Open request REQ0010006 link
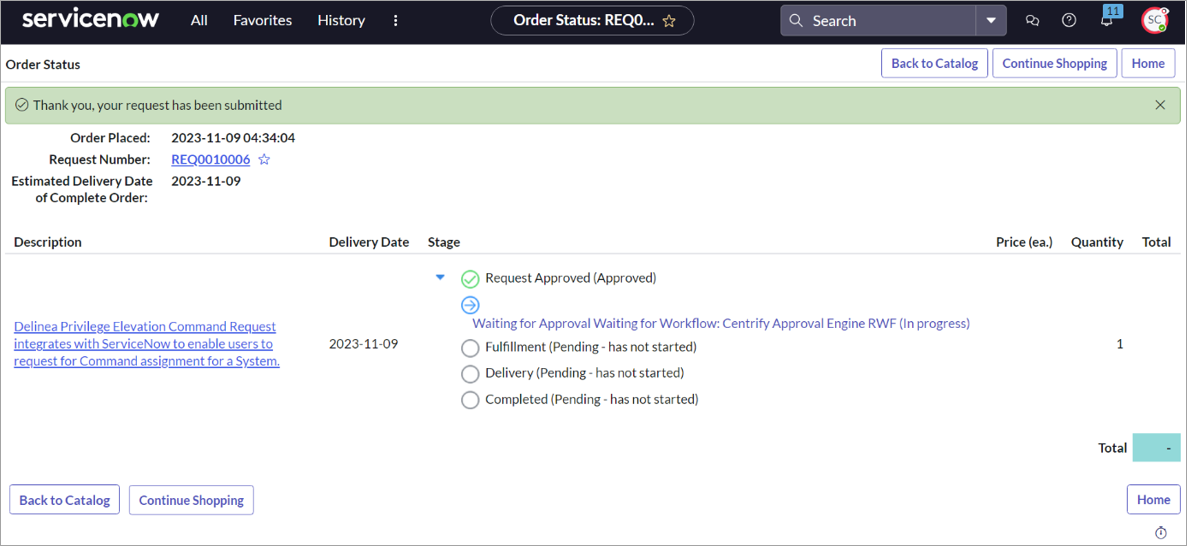The width and height of the screenshot is (1187, 546). (x=210, y=160)
